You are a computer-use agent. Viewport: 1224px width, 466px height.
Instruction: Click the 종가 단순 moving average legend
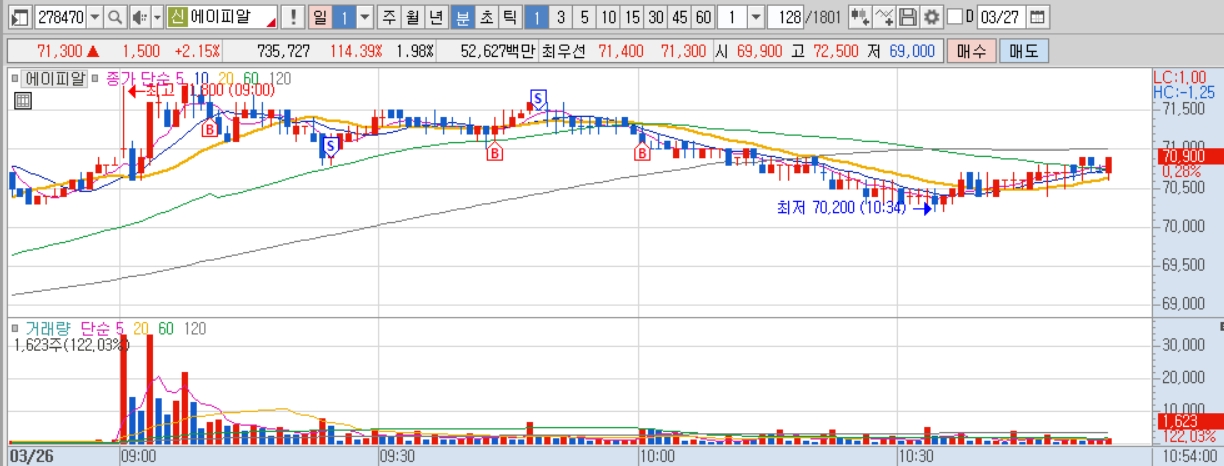click(x=143, y=78)
